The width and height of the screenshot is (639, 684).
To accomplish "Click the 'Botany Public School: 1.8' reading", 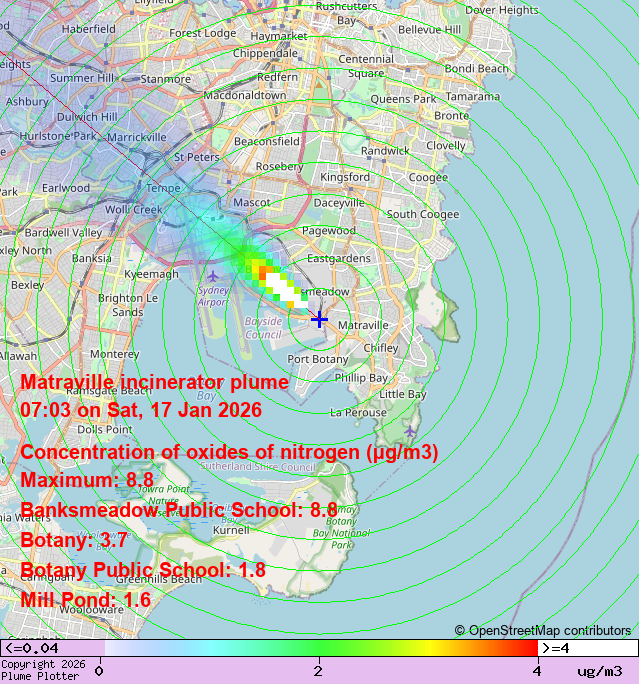I will [x=143, y=570].
